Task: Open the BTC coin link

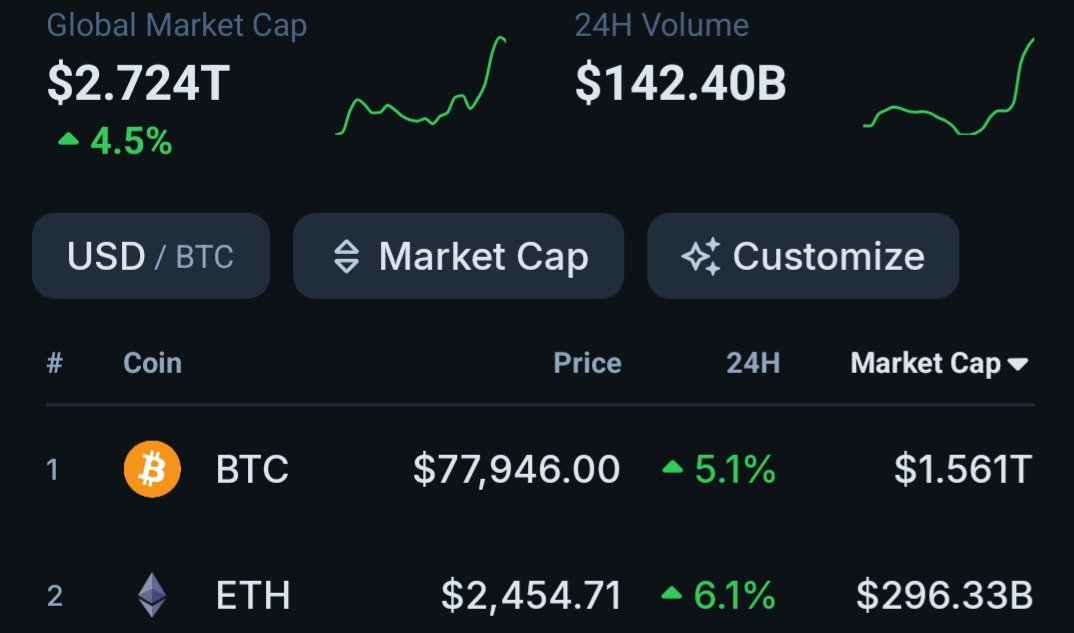Action: (252, 469)
